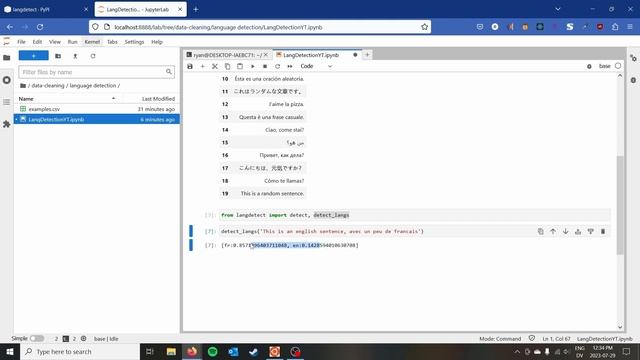
Task: Add a new launcher tab with plus
Action: pyautogui.click(x=367, y=55)
